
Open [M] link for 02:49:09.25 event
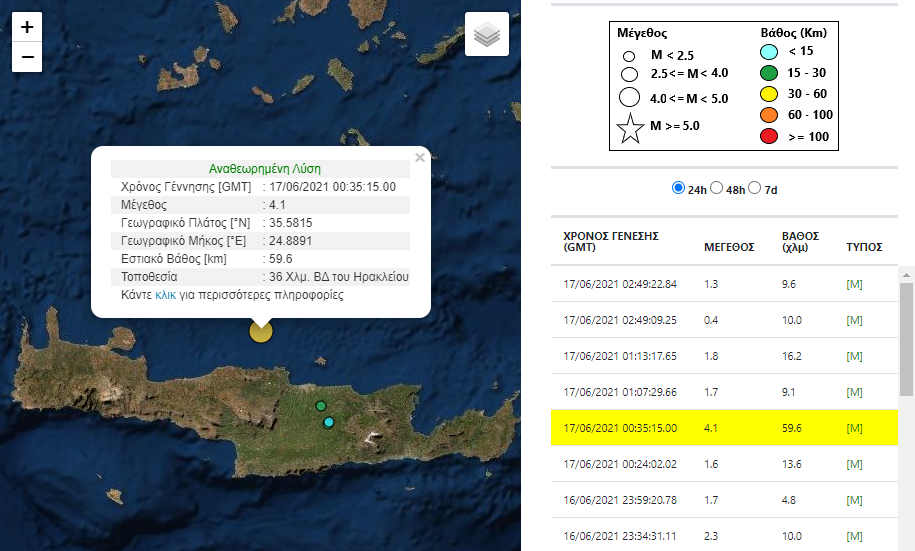coord(854,320)
